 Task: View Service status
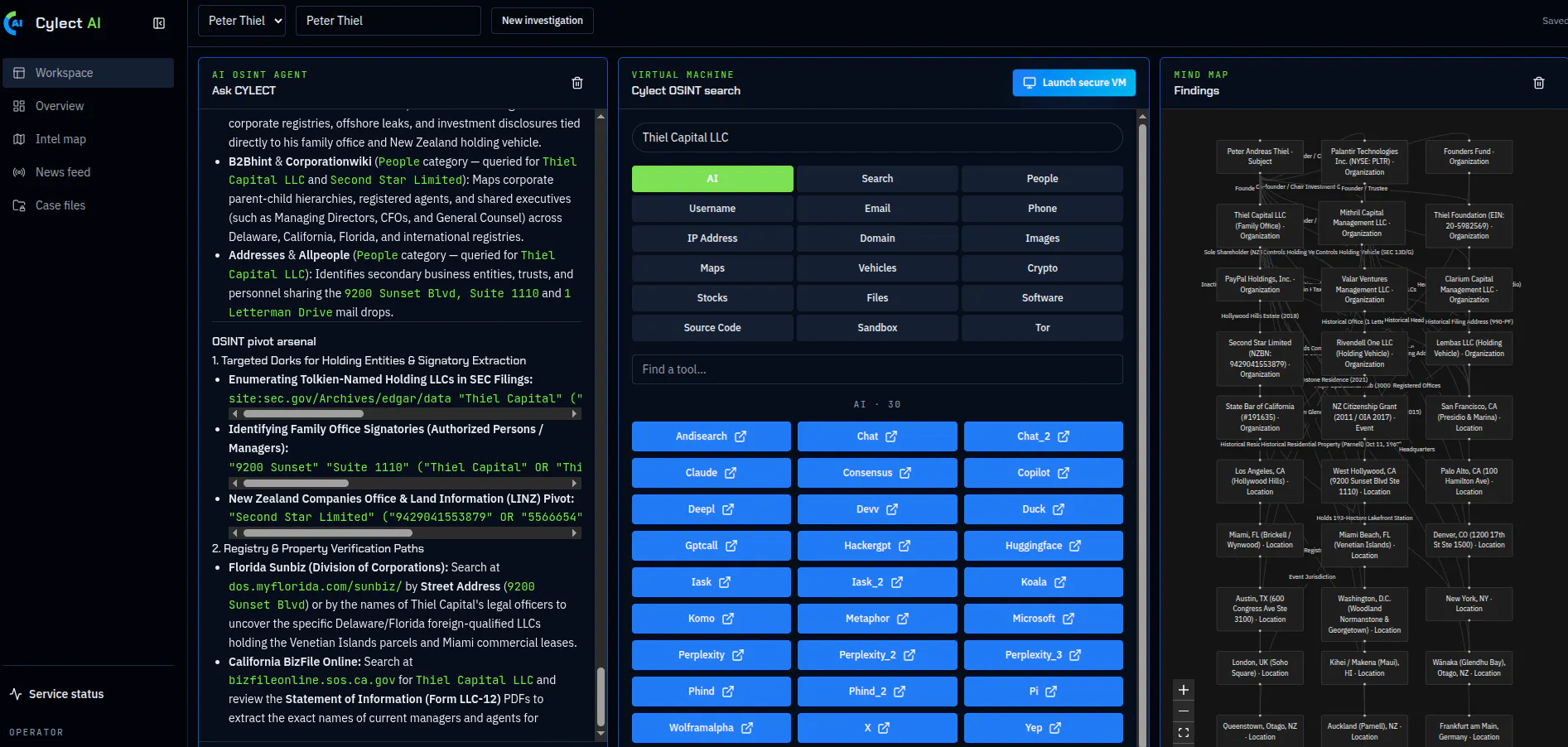click(x=56, y=694)
